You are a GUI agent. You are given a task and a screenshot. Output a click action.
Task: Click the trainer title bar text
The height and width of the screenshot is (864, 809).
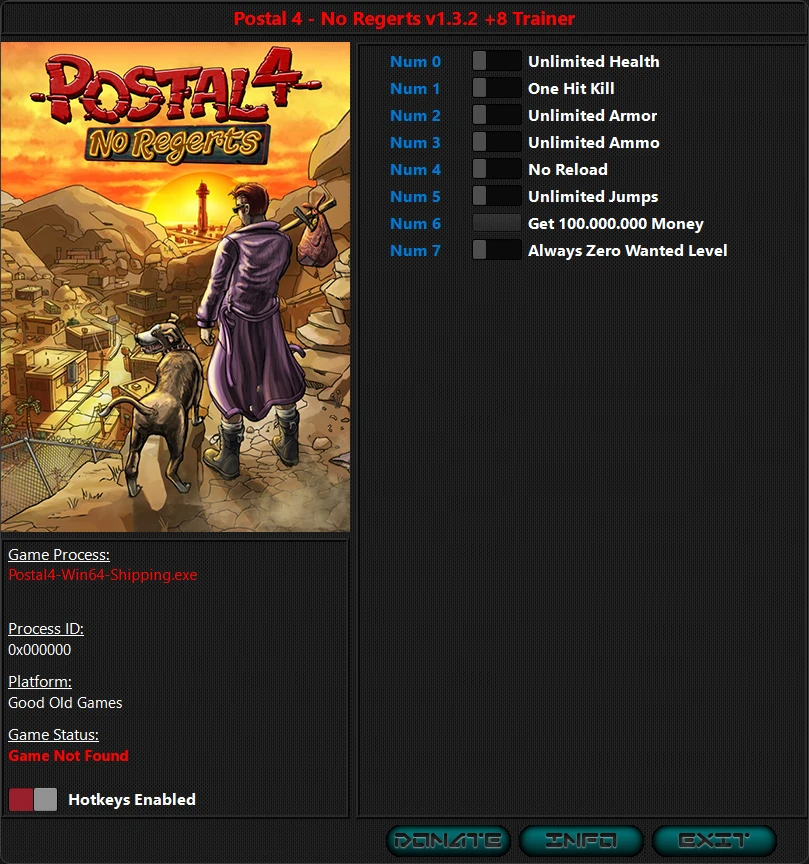tap(404, 18)
